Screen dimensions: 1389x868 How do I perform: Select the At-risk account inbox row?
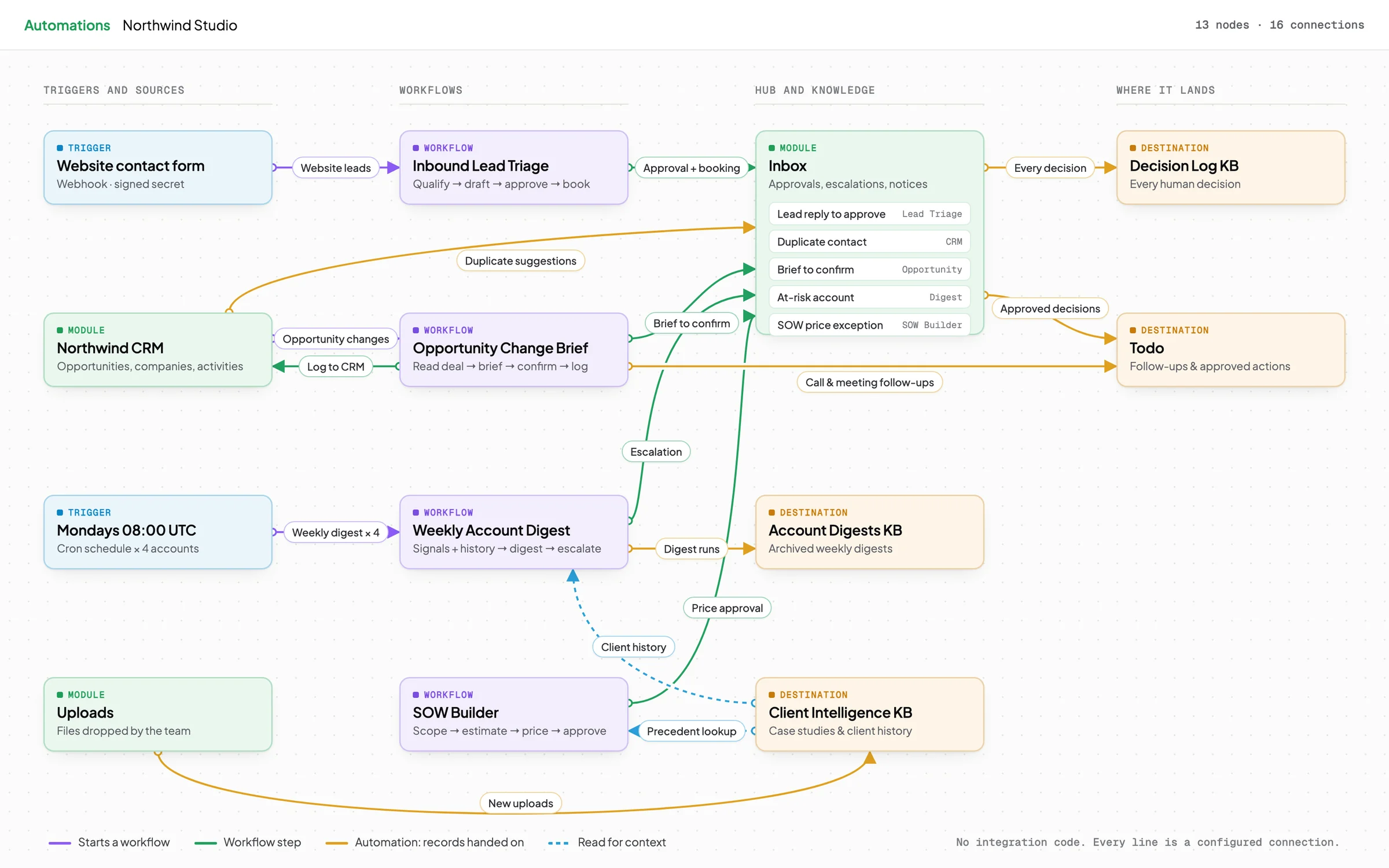tap(869, 297)
